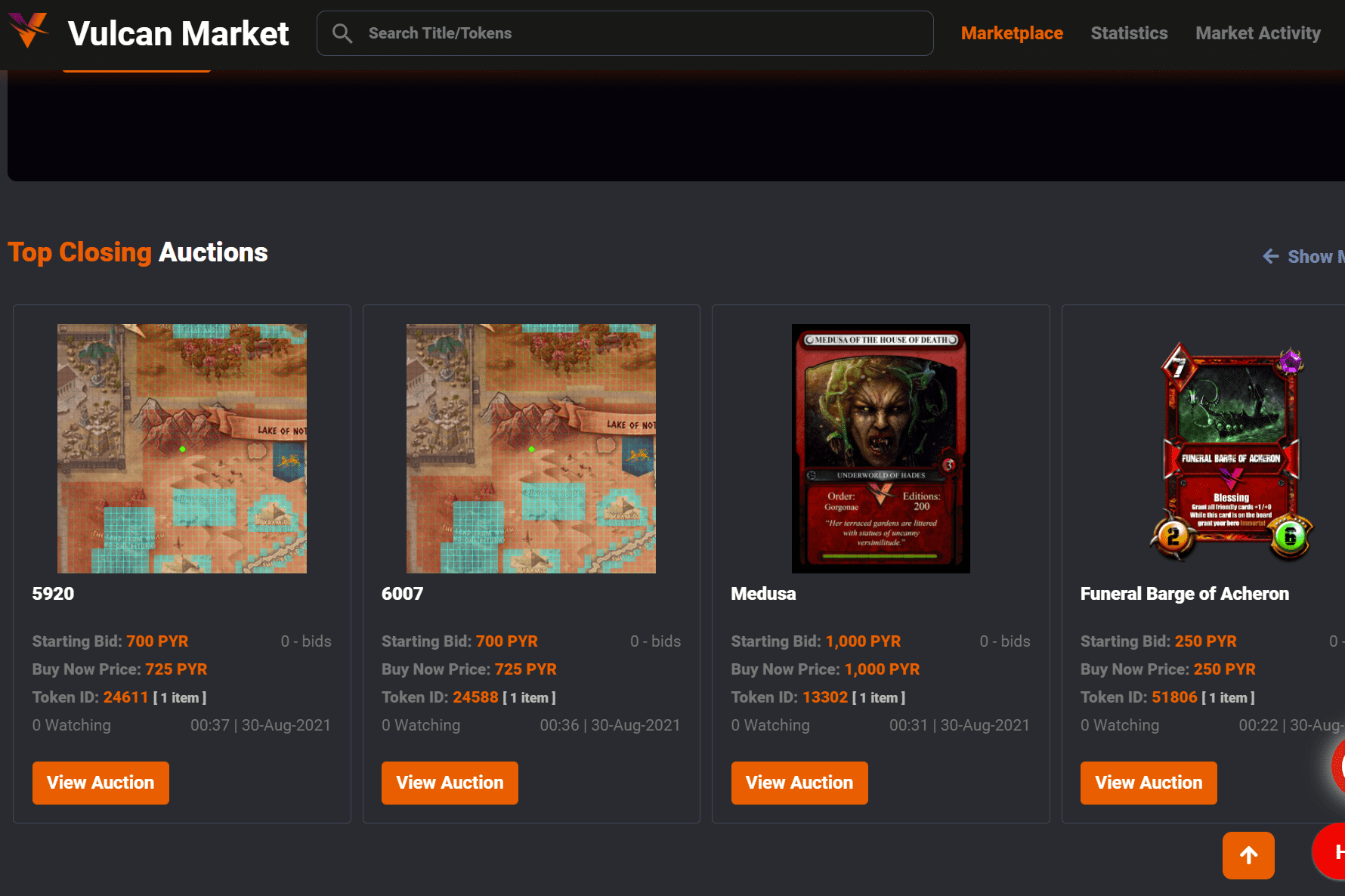View Auction for land 6007
1345x896 pixels.
[449, 783]
